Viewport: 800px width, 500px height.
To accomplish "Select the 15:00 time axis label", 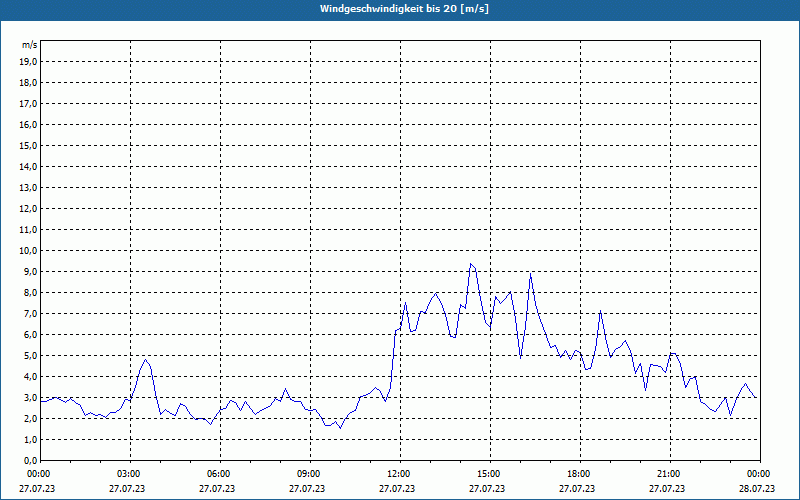I will tap(488, 474).
